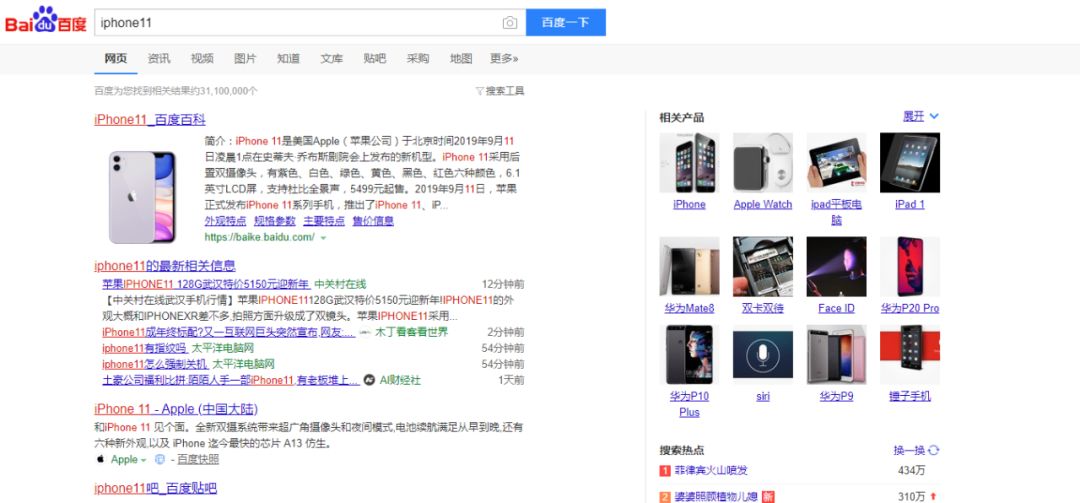
Task: Click the purple iPhone 11 thumbnail
Action: point(143,198)
